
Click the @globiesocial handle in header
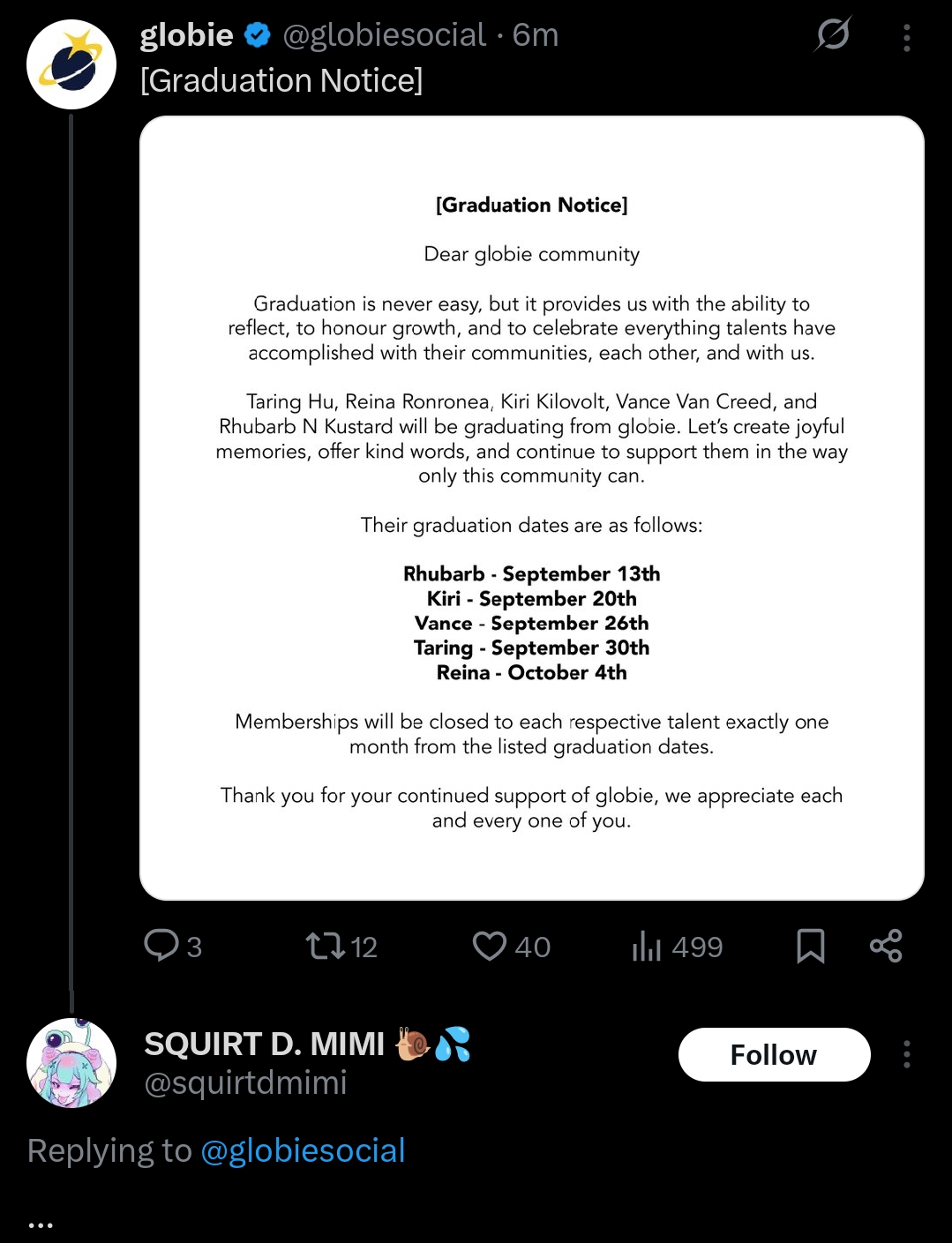[x=384, y=35]
